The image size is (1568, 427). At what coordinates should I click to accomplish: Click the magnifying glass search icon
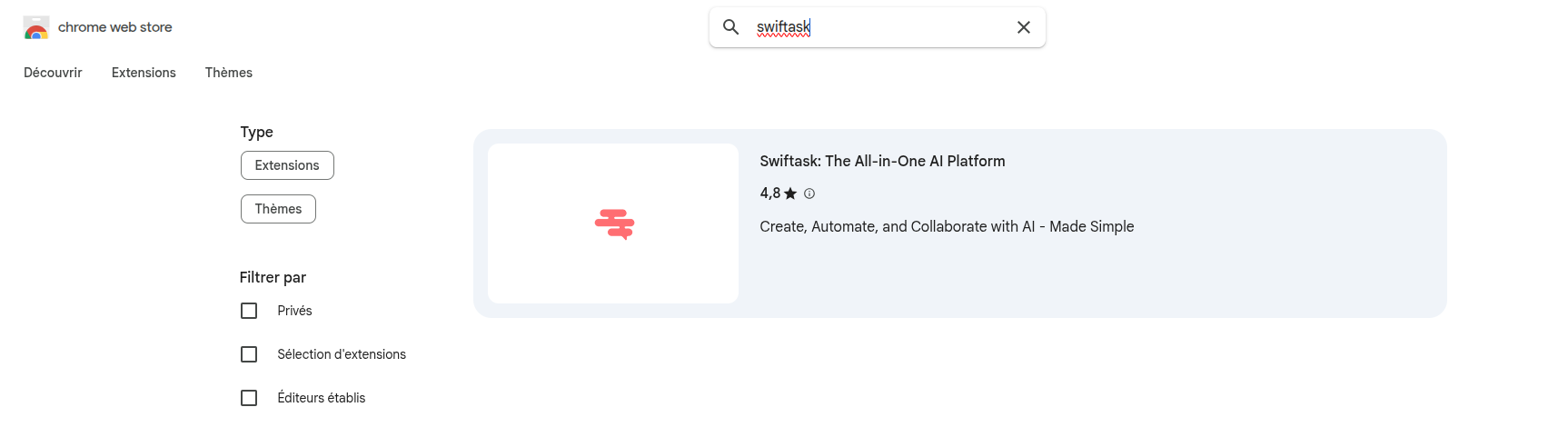point(731,27)
